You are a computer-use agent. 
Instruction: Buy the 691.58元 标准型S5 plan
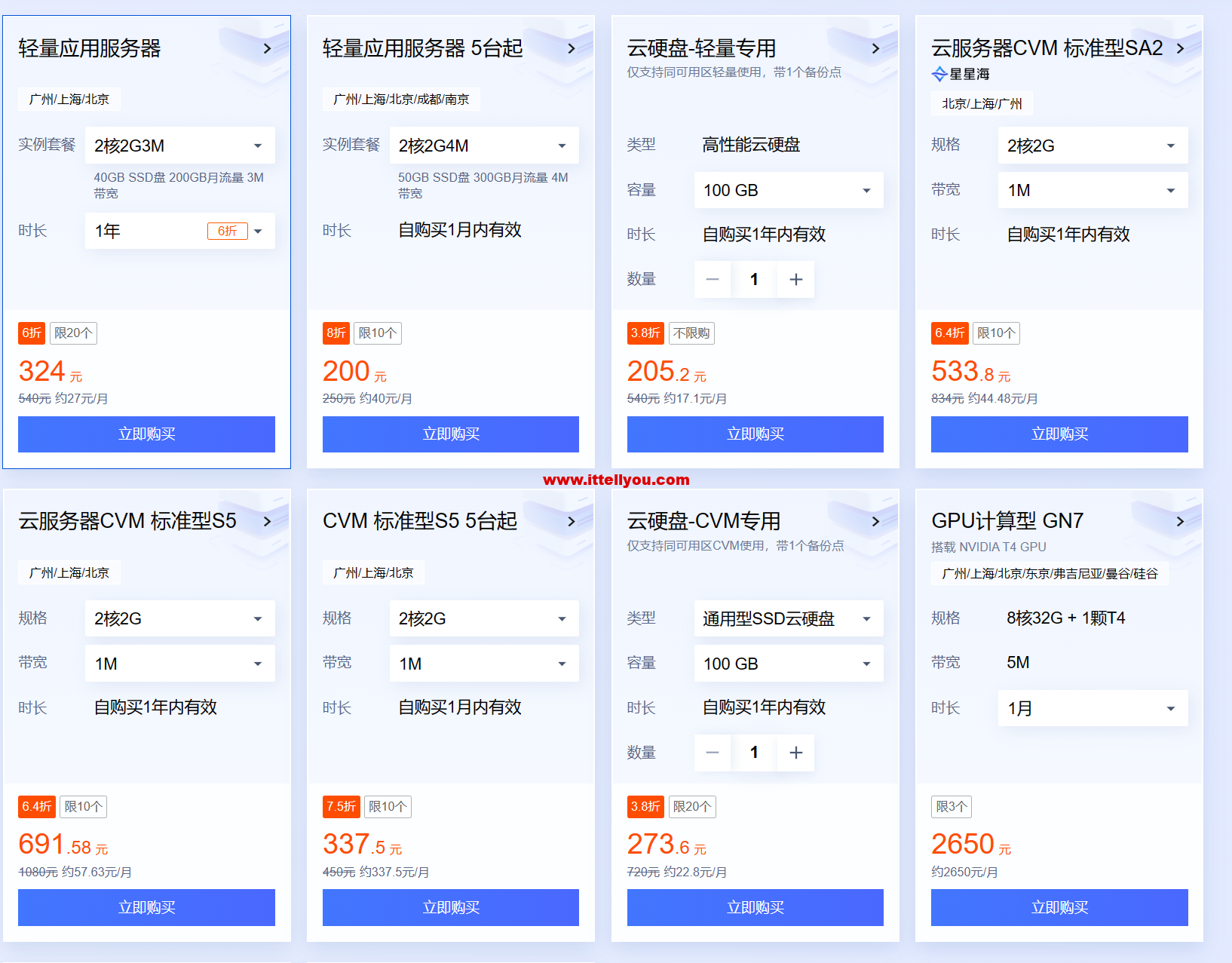(x=146, y=907)
